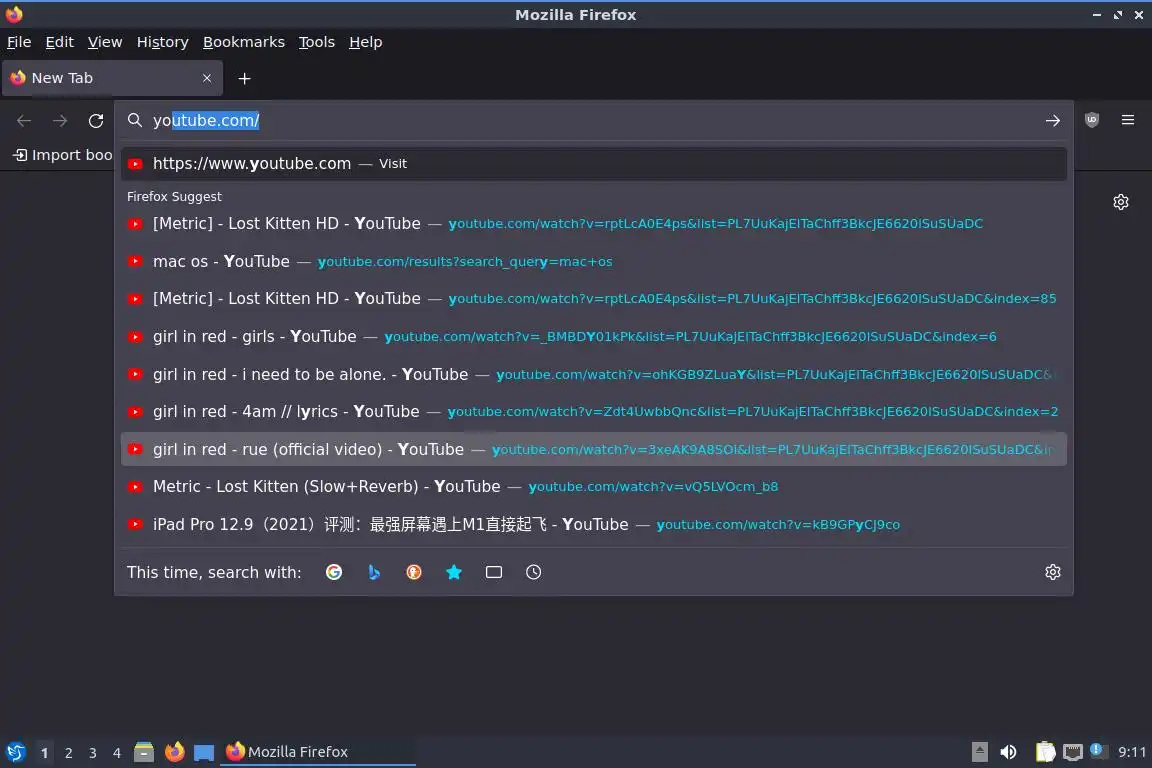1152x768 pixels.
Task: Click the eject/removable media tray icon
Action: click(x=979, y=752)
